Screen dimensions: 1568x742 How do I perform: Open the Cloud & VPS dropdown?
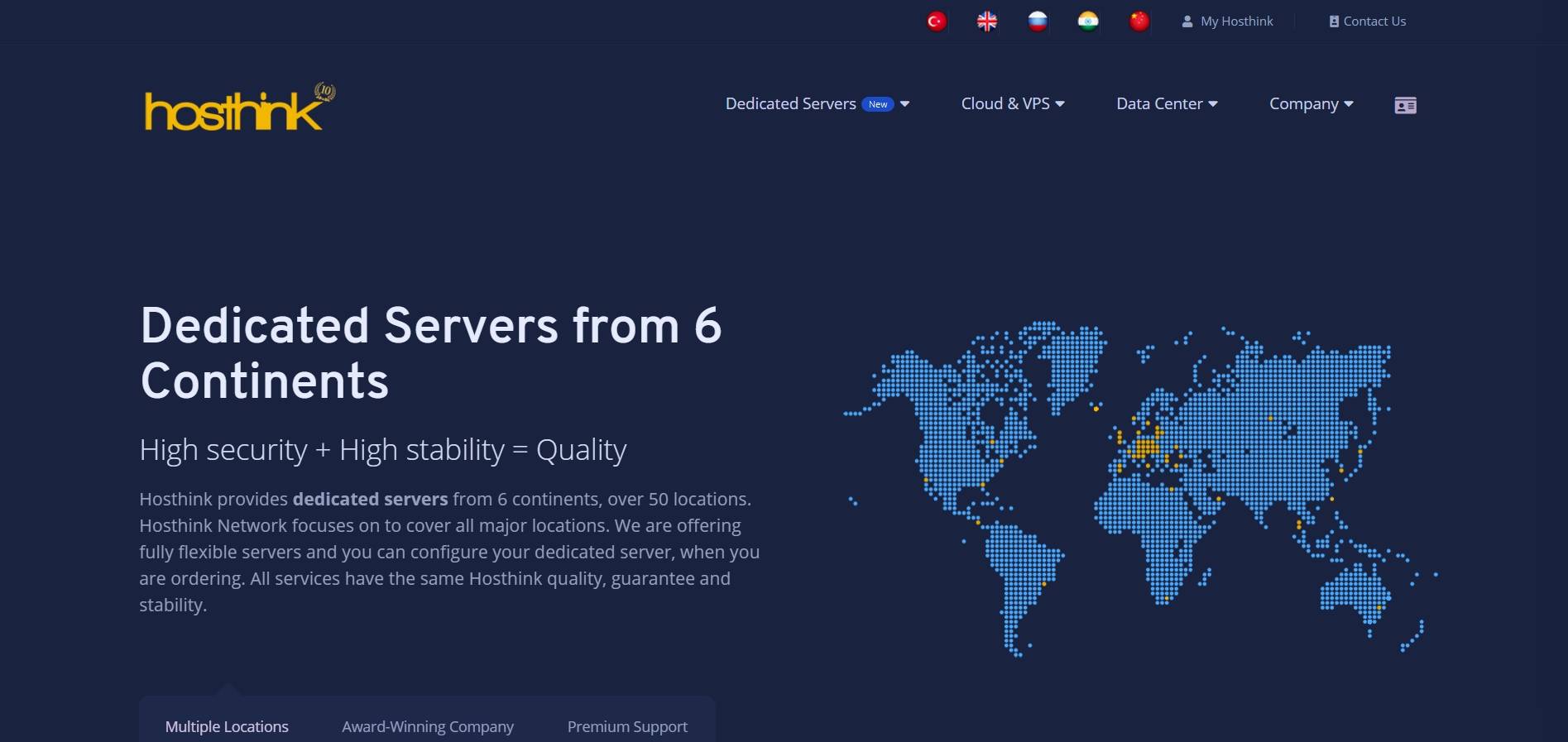pyautogui.click(x=1013, y=103)
